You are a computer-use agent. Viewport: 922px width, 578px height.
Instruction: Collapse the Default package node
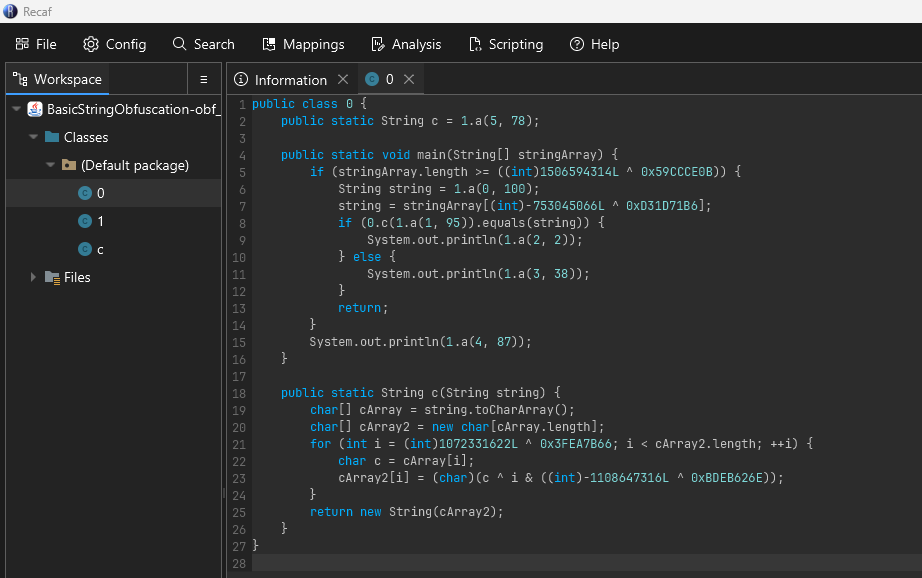click(x=51, y=165)
